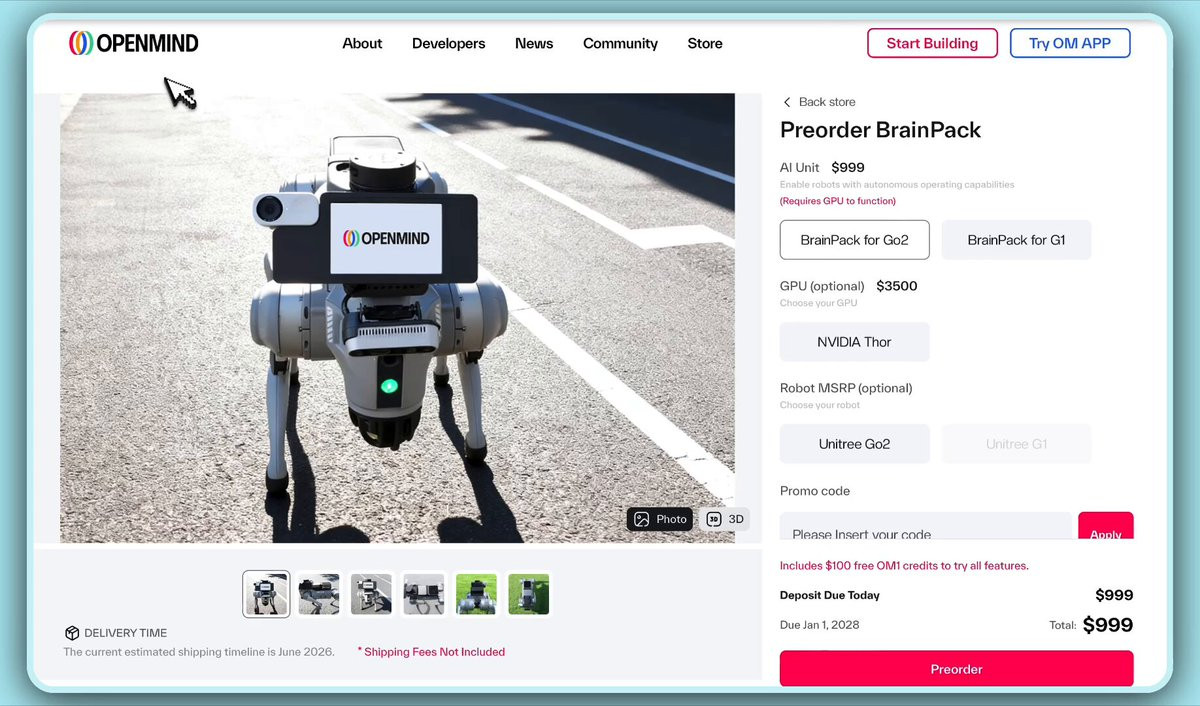The image size is (1200, 706).
Task: Select sixth thumbnail on grass
Action: click(x=528, y=594)
